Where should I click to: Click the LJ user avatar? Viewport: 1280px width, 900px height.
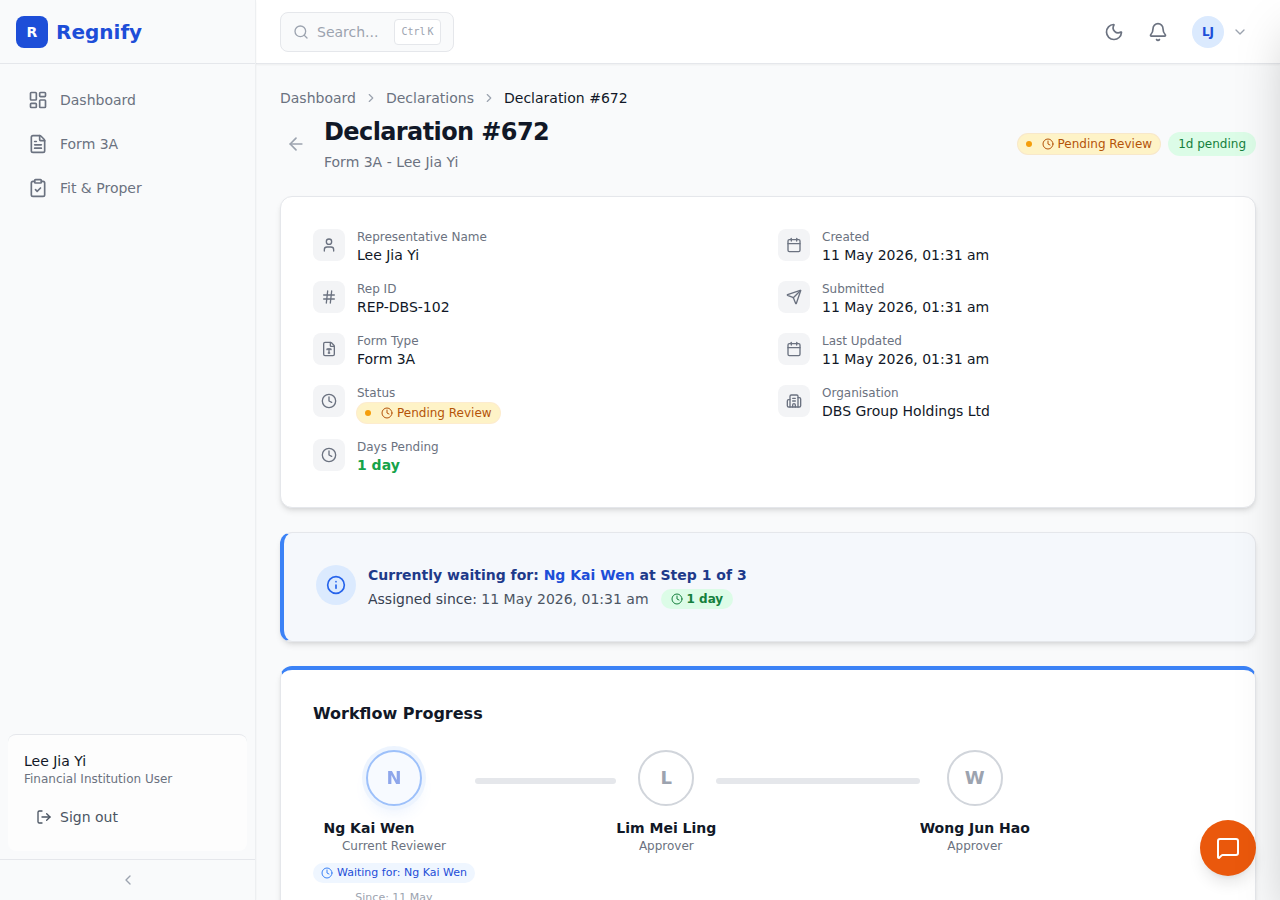[x=1208, y=32]
